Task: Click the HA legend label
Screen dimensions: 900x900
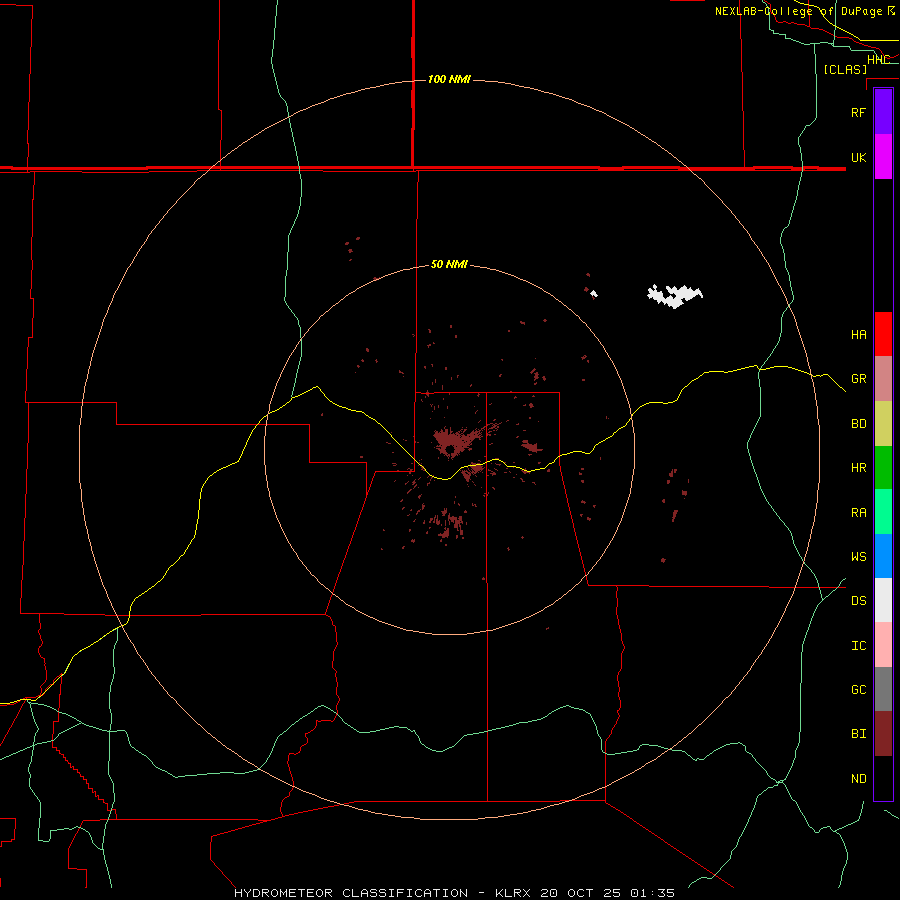Action: [x=858, y=335]
